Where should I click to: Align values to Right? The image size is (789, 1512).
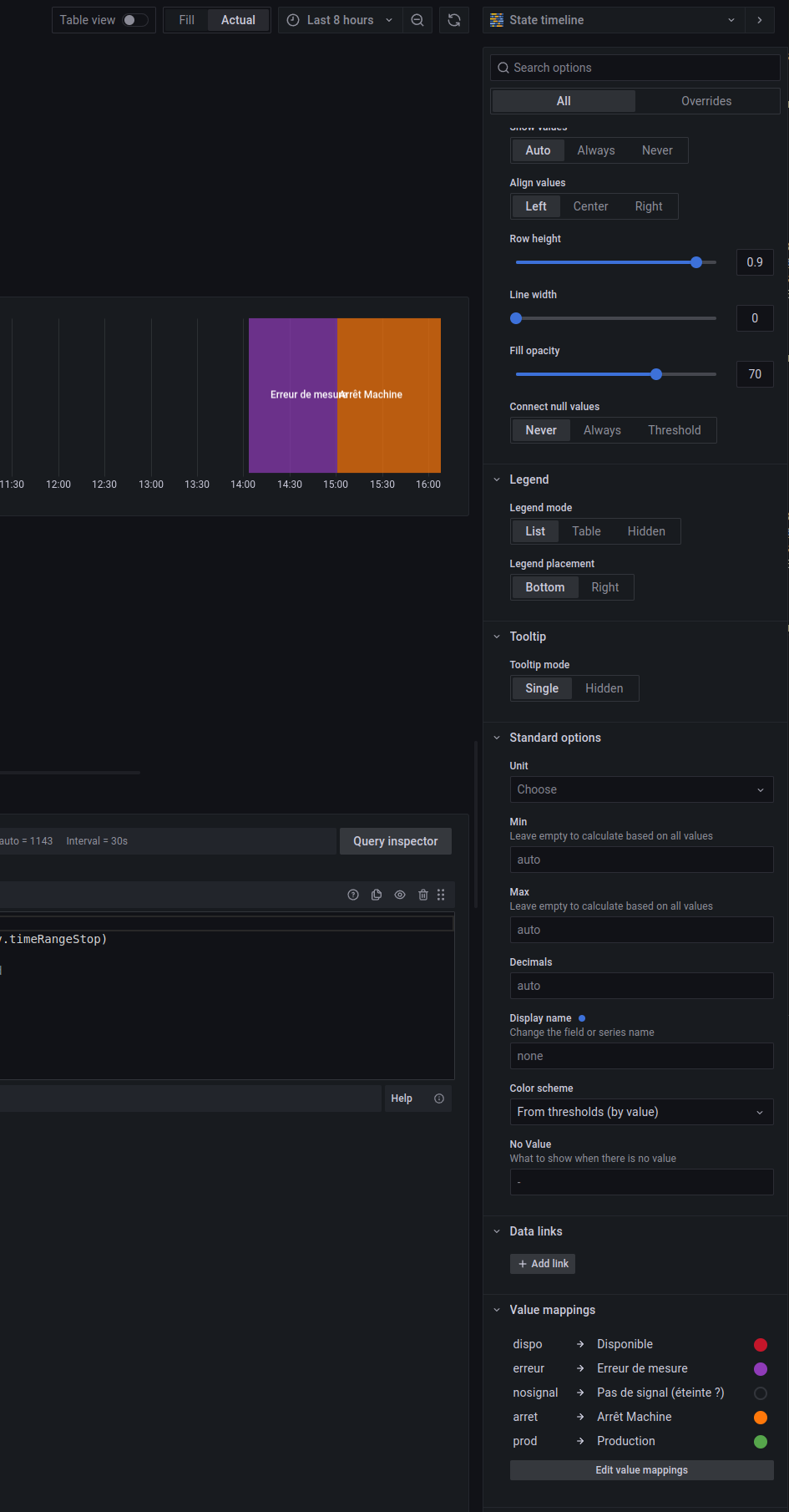(649, 206)
